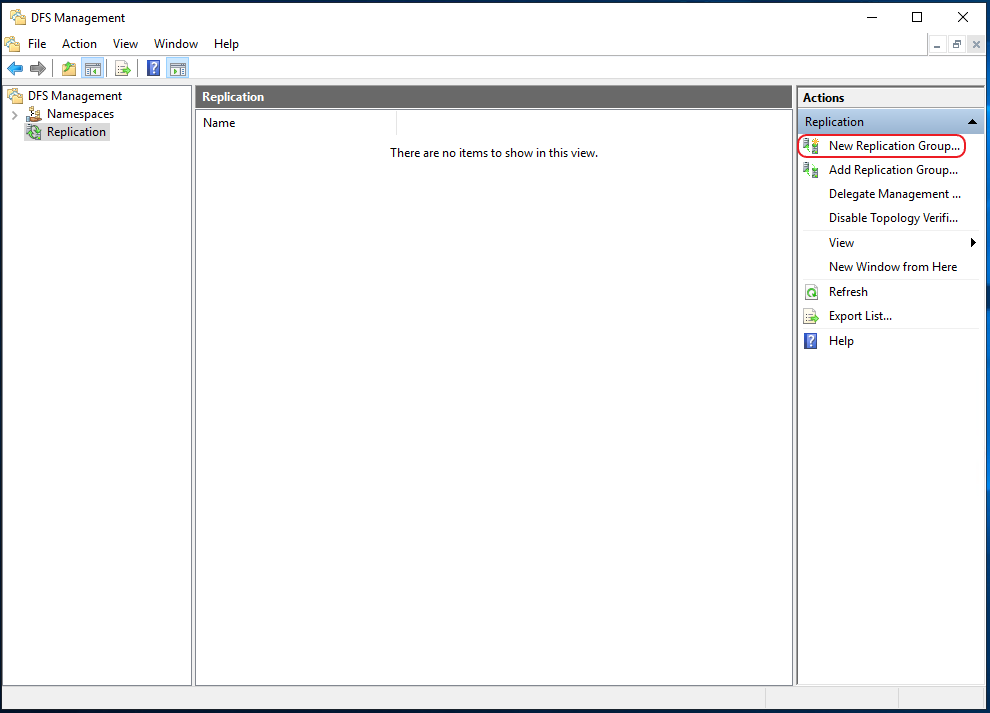This screenshot has height=713, width=990.
Task: Click the blue Help icon in Actions
Action: point(811,341)
